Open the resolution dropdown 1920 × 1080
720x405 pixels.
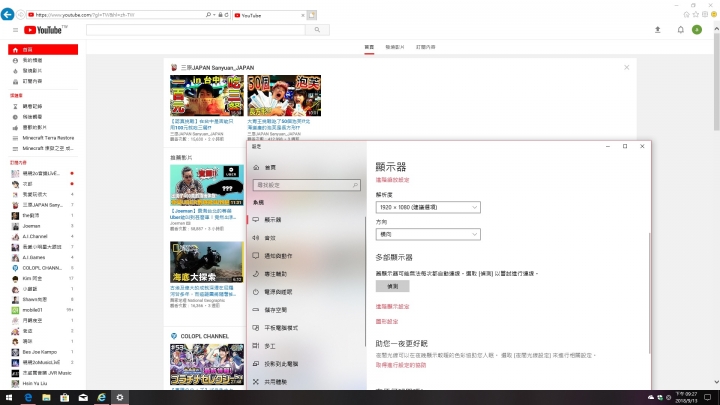coord(428,207)
